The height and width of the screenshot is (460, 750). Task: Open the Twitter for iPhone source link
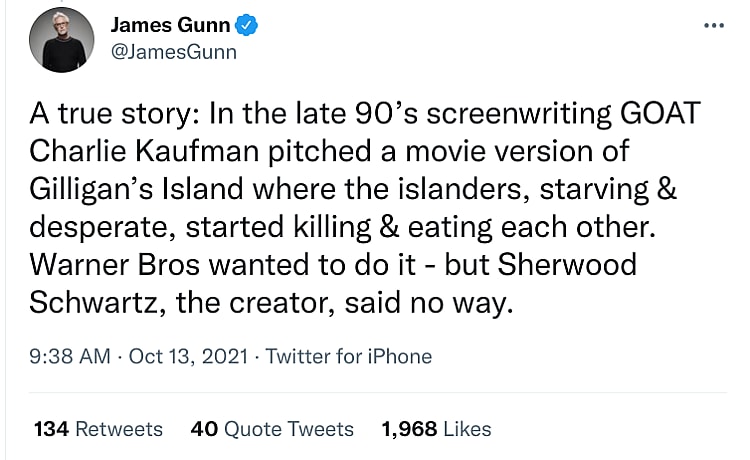click(349, 356)
